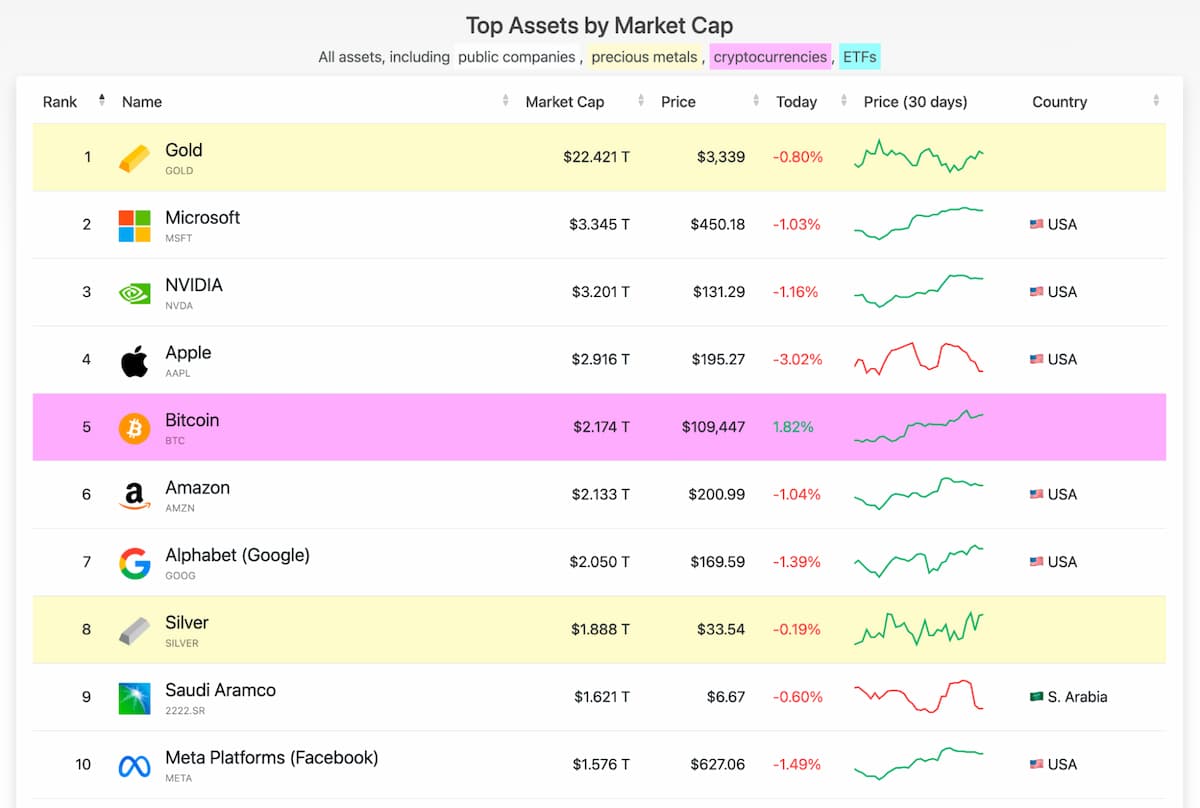This screenshot has width=1200, height=808.
Task: Sort by Price using its sort arrows
Action: click(756, 101)
